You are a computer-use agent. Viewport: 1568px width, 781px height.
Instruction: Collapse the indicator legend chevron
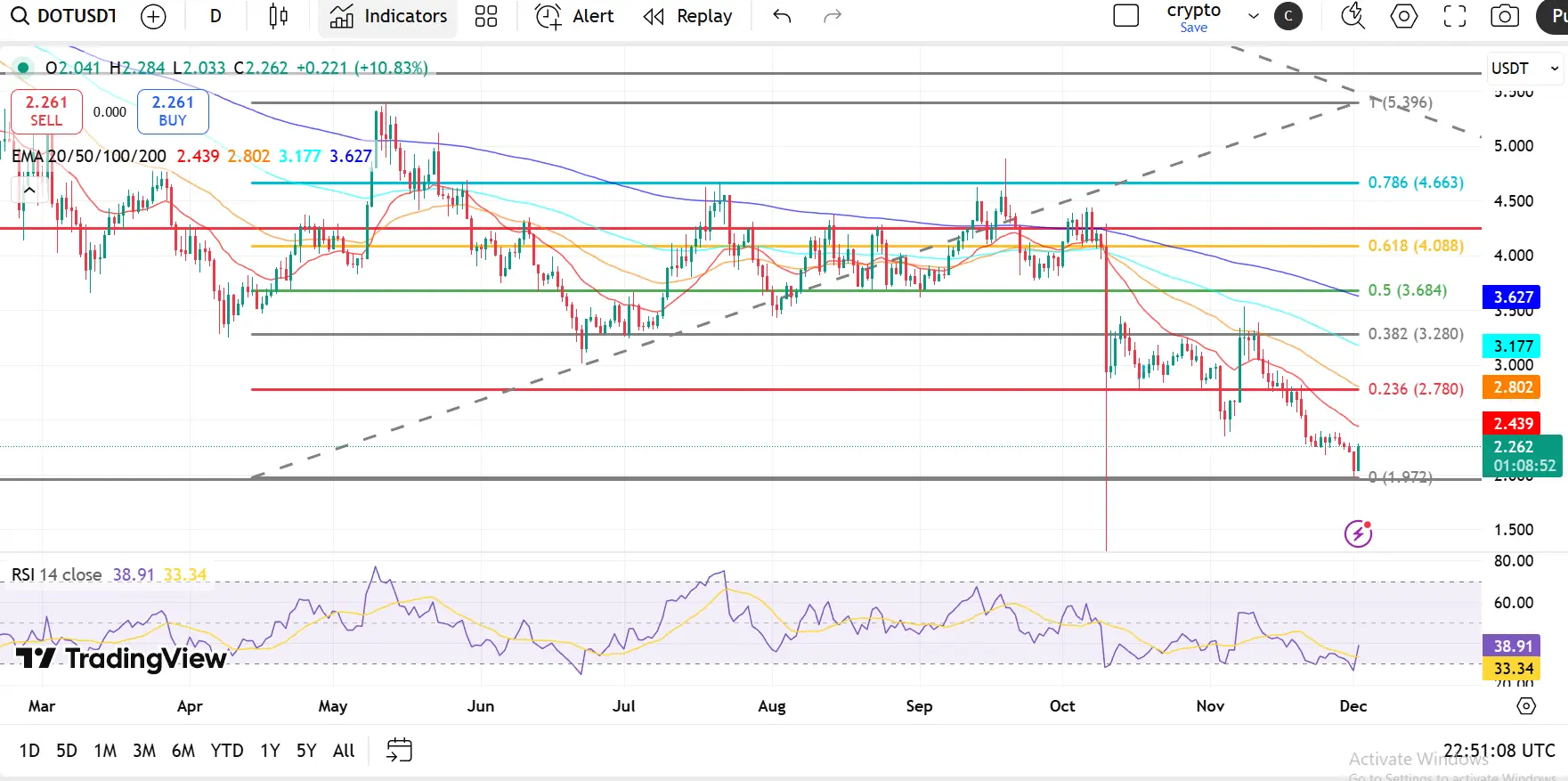tap(29, 190)
